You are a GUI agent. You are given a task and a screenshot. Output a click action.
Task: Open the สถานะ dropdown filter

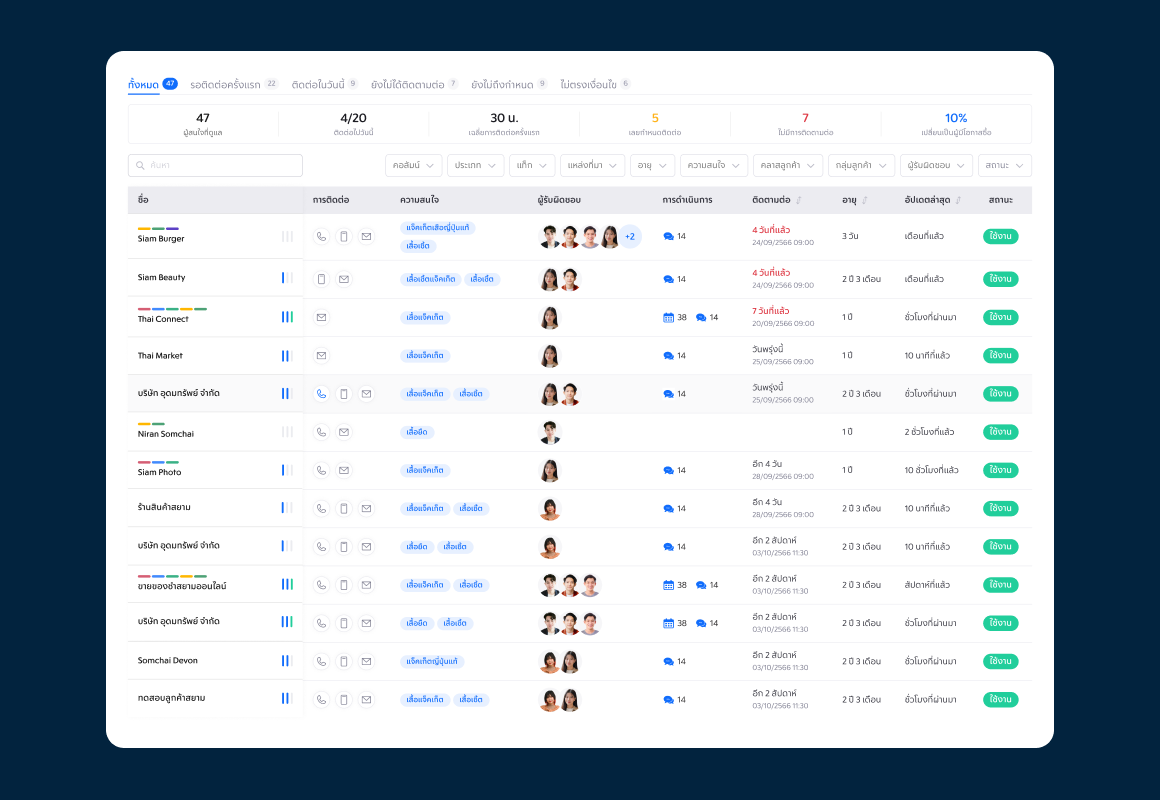pos(1004,166)
